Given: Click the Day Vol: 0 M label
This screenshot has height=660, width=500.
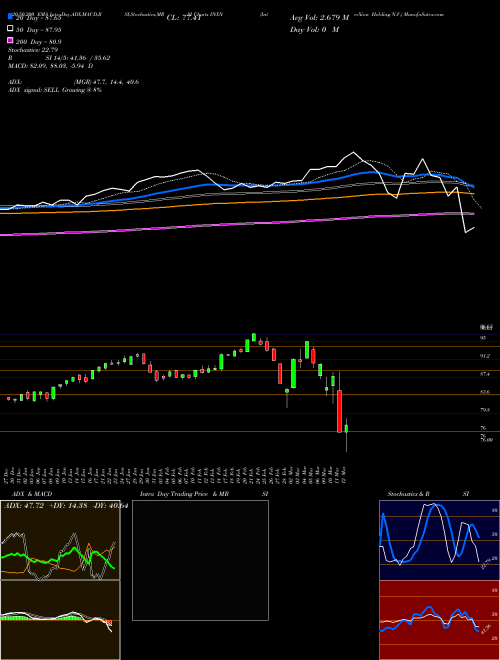Looking at the screenshot, I should coord(314,29).
